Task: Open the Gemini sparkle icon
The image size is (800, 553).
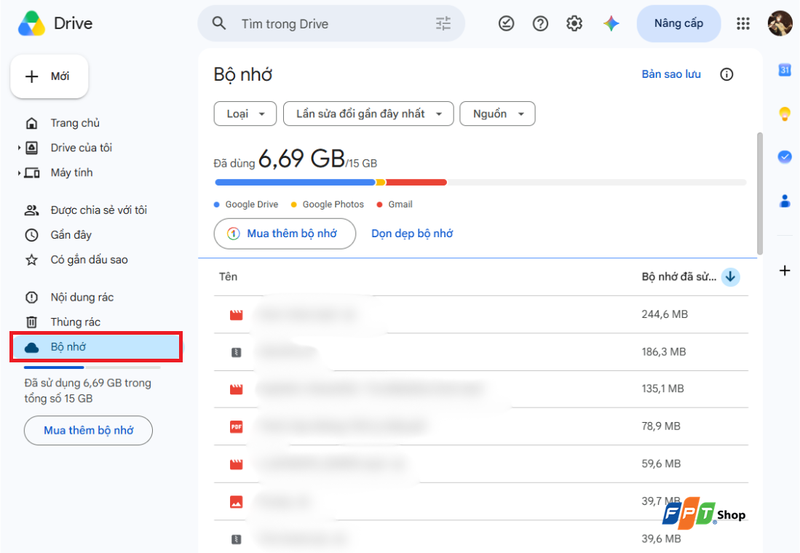Action: coord(611,23)
